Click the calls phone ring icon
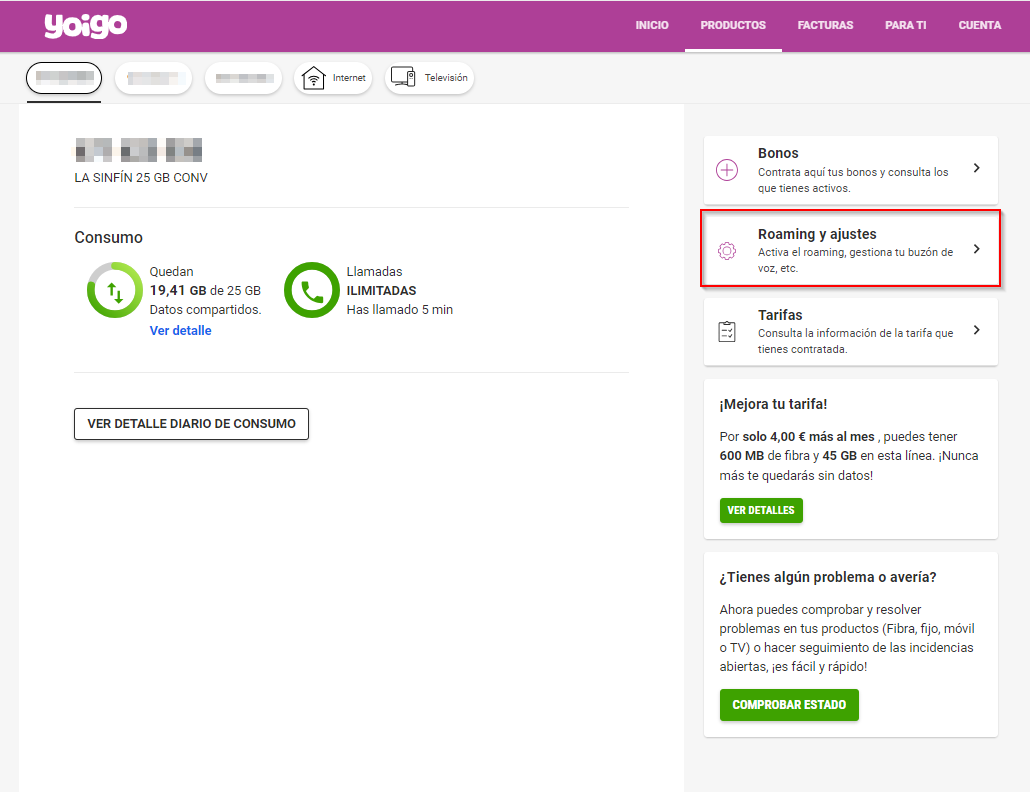The height and width of the screenshot is (792, 1030). [x=312, y=290]
